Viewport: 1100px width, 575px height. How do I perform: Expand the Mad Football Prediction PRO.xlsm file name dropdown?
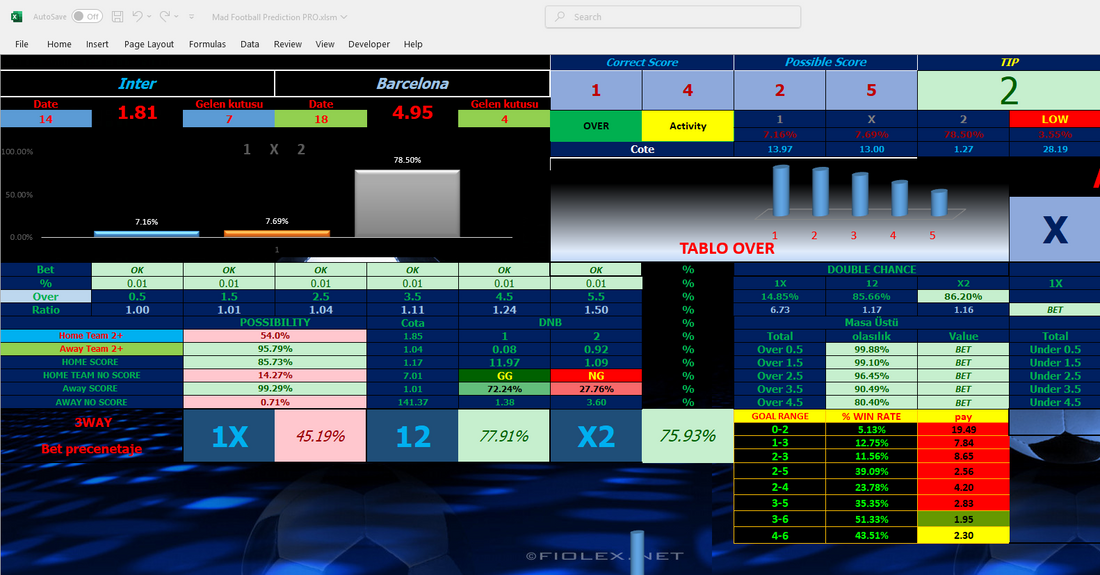[x=344, y=17]
